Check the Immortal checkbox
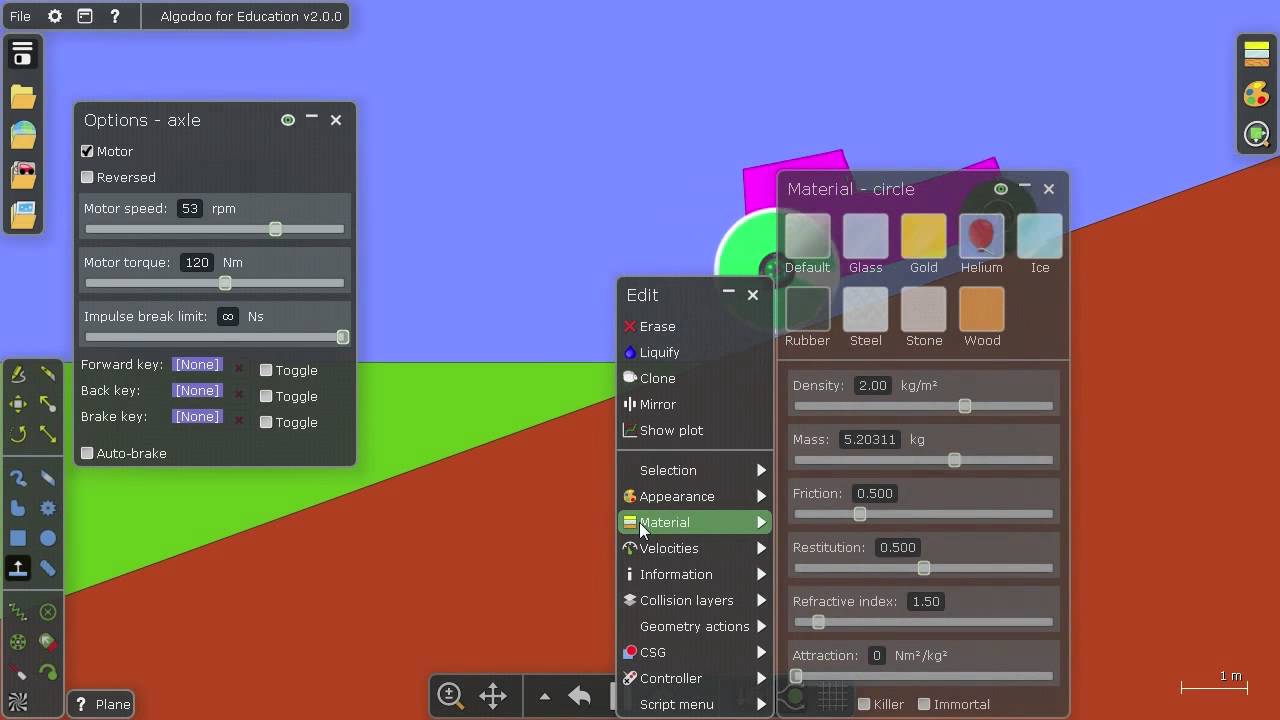This screenshot has height=720, width=1280. pos(924,704)
